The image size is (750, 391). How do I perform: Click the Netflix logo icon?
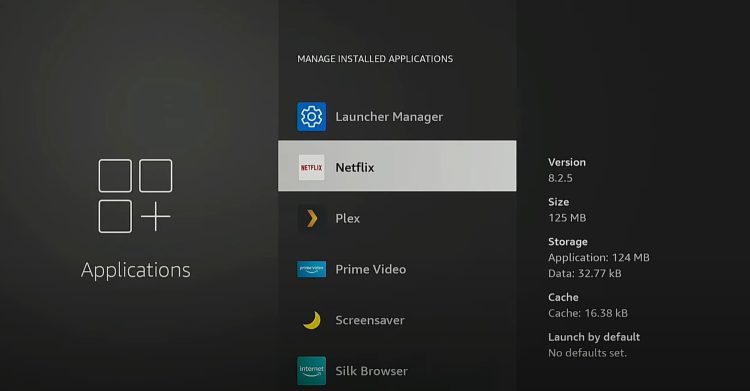pos(311,168)
